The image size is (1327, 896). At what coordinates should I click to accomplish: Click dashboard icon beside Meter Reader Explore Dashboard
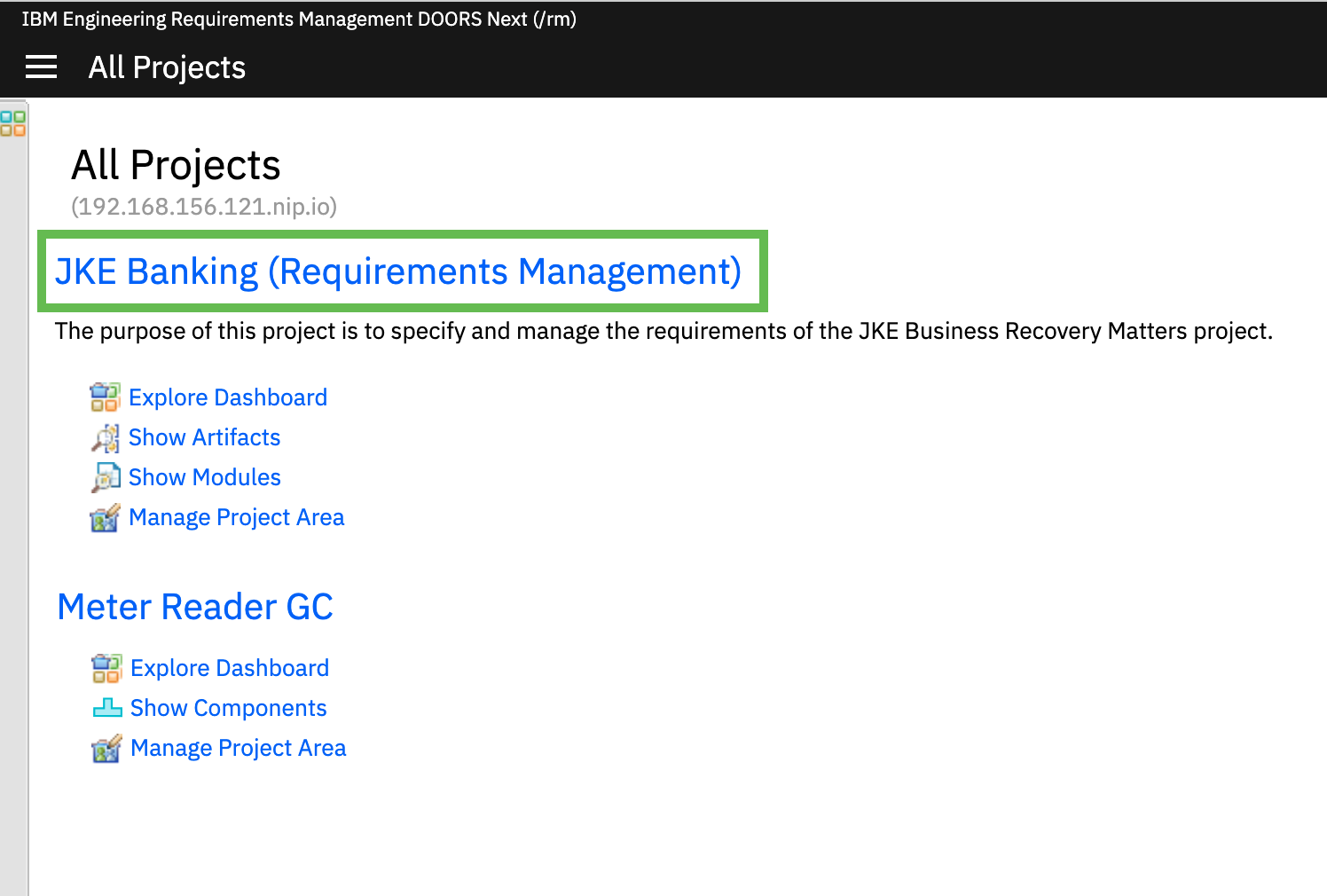[106, 668]
